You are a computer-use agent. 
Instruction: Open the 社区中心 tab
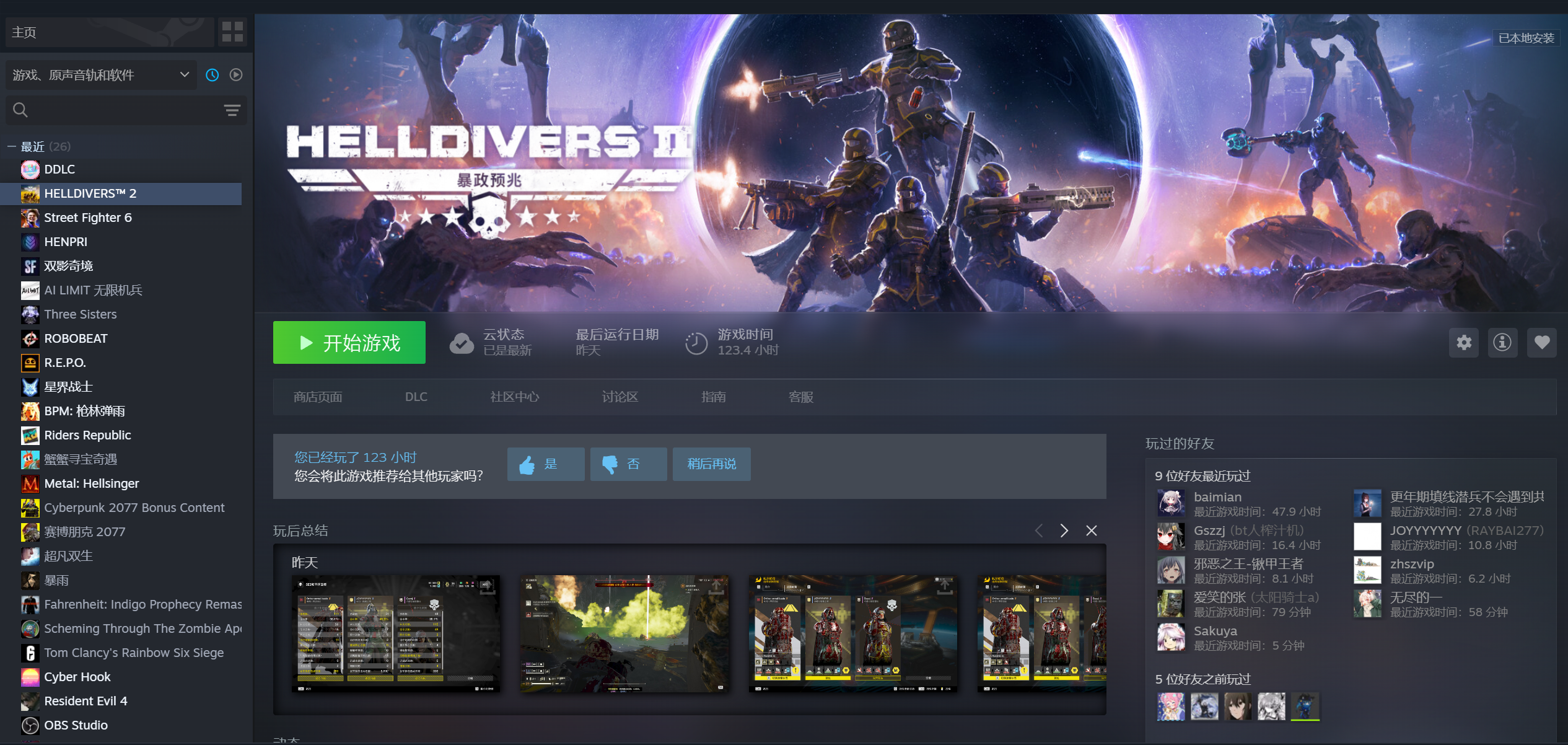[x=514, y=397]
